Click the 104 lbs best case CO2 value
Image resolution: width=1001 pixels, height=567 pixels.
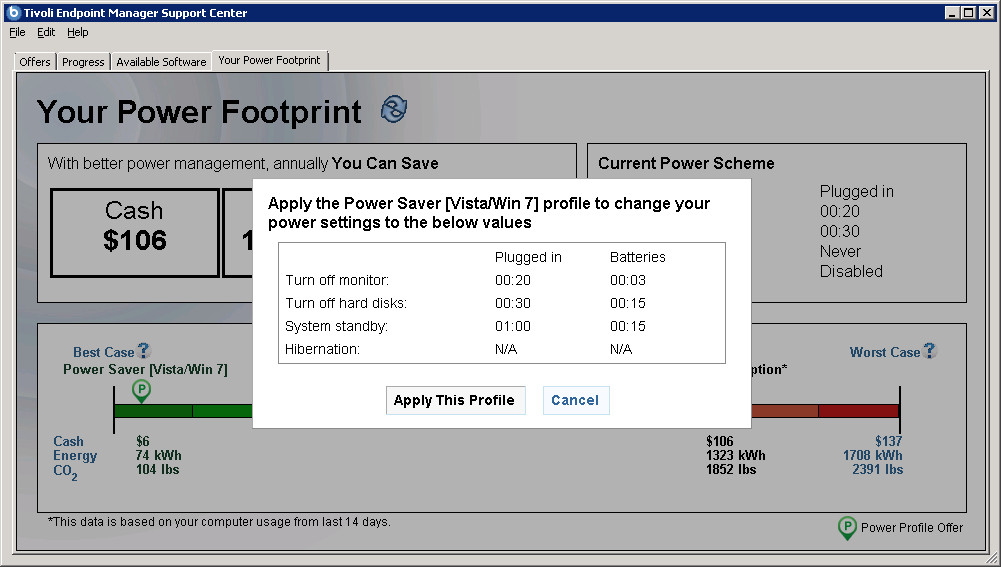pos(157,469)
